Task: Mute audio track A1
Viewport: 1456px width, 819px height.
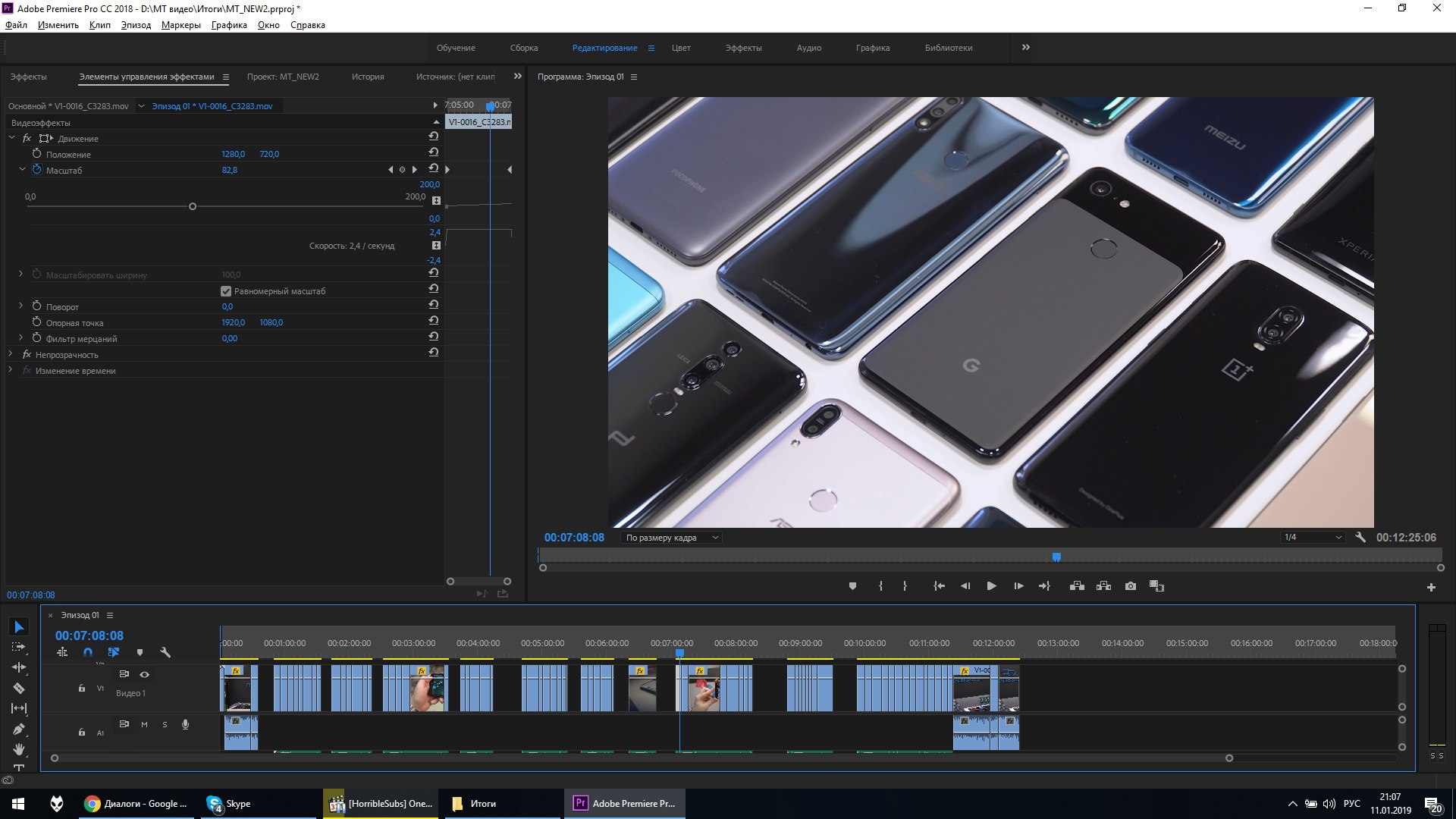Action: click(x=144, y=724)
